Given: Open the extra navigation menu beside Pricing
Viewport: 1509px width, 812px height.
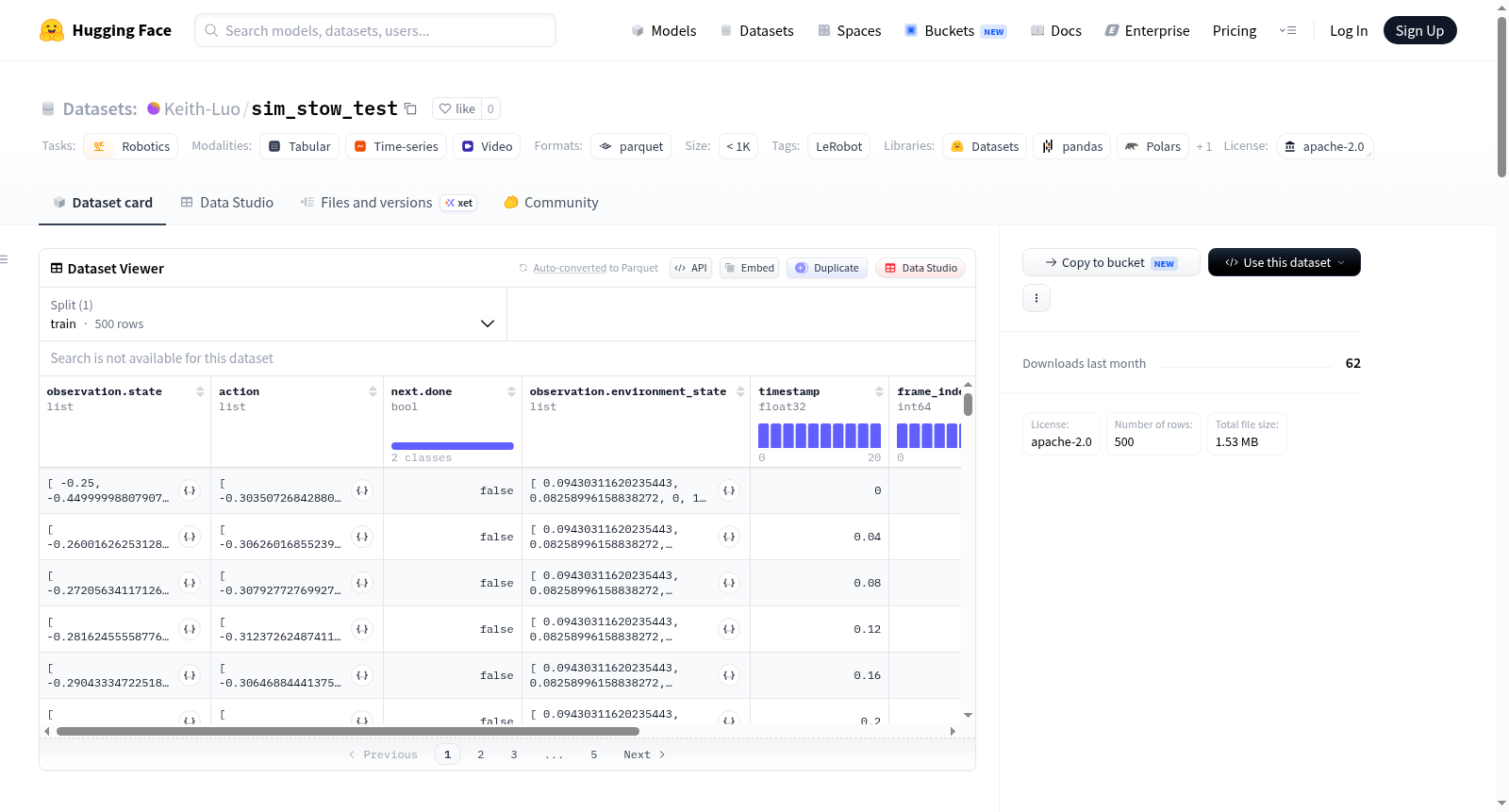Looking at the screenshot, I should [x=1287, y=30].
